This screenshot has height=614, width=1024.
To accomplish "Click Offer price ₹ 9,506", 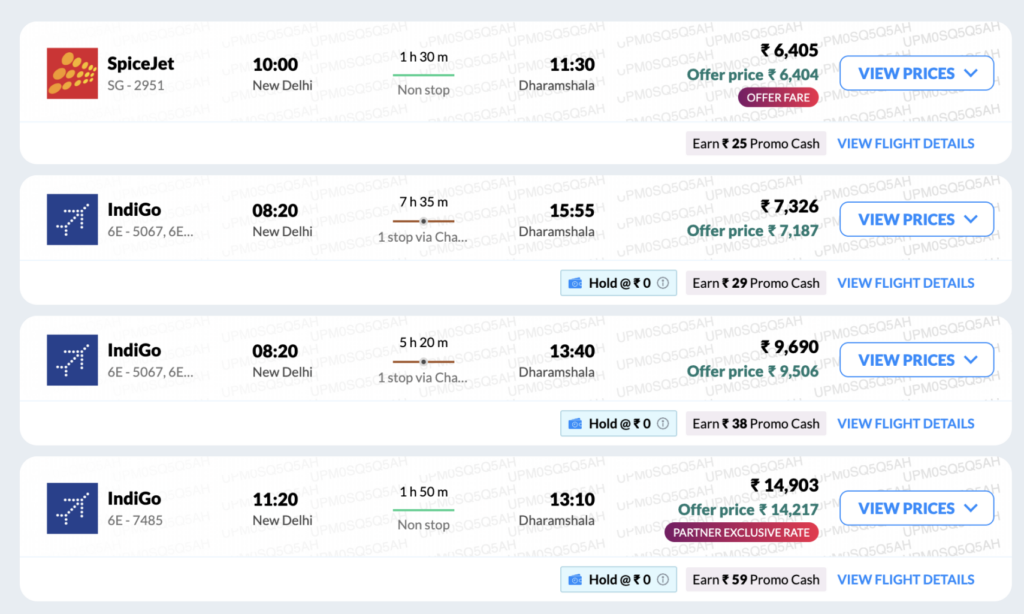I will (x=752, y=372).
